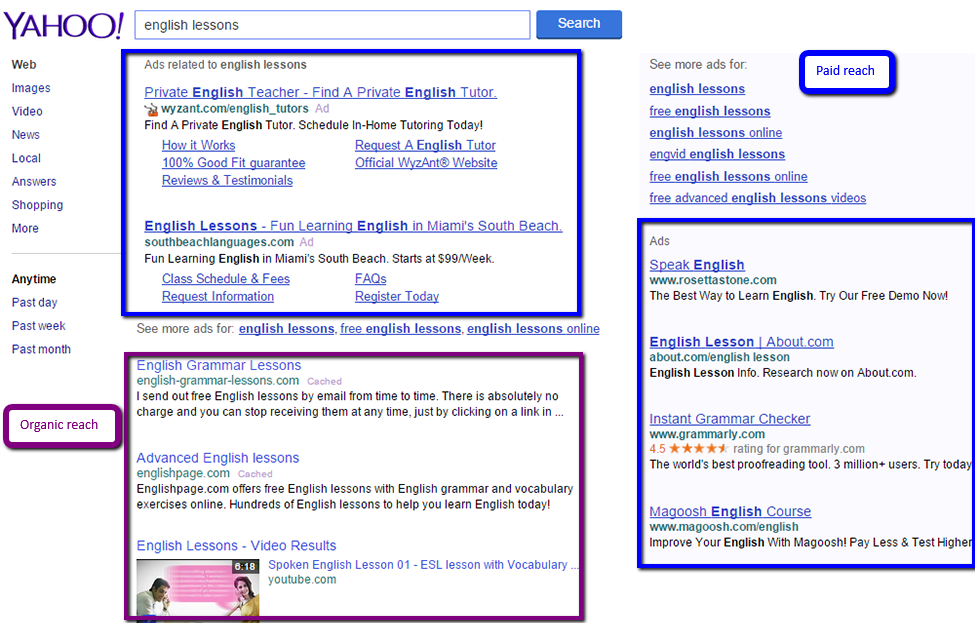Open Cached link for englishpage.com
Screen dimensions: 975x623
click(x=255, y=474)
